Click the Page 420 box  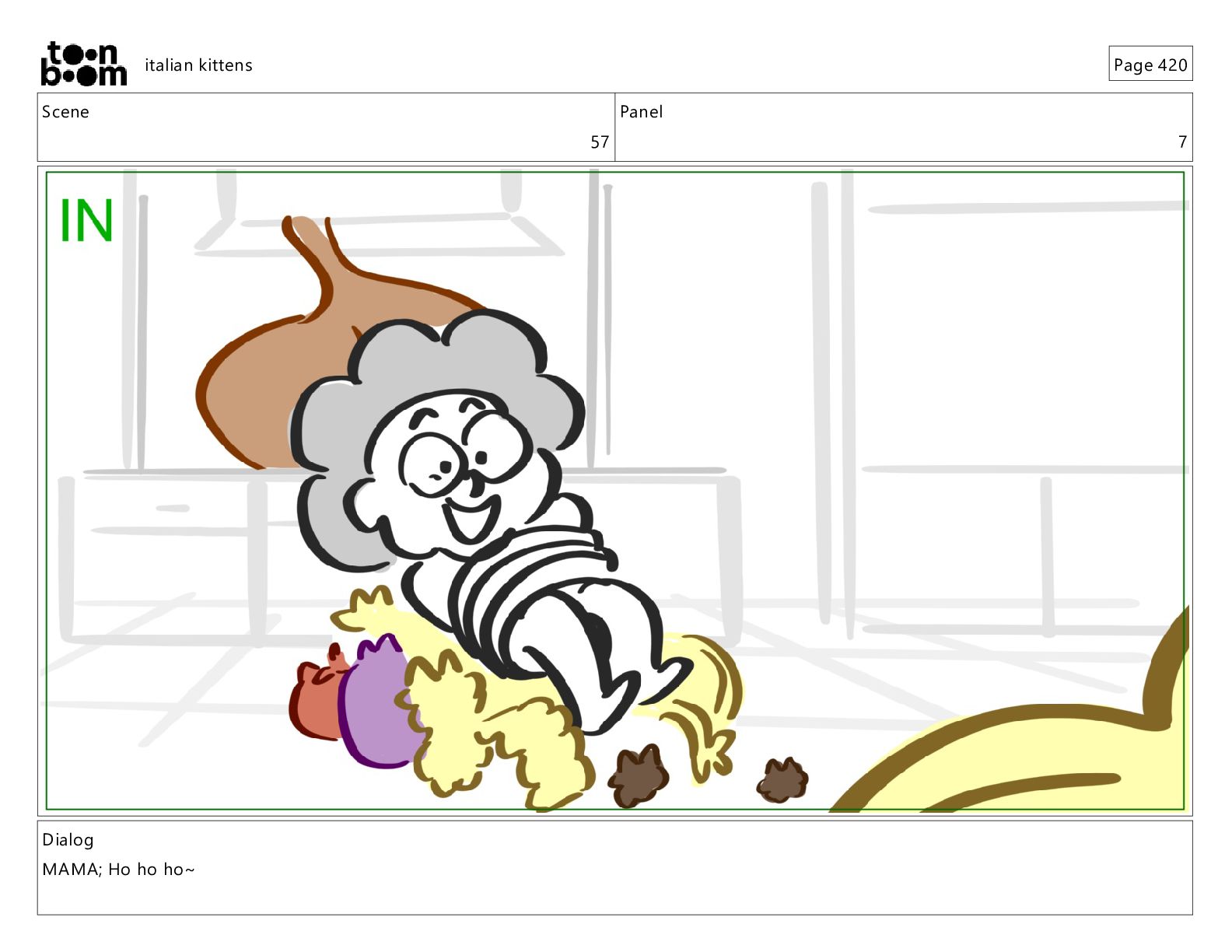coord(1150,64)
